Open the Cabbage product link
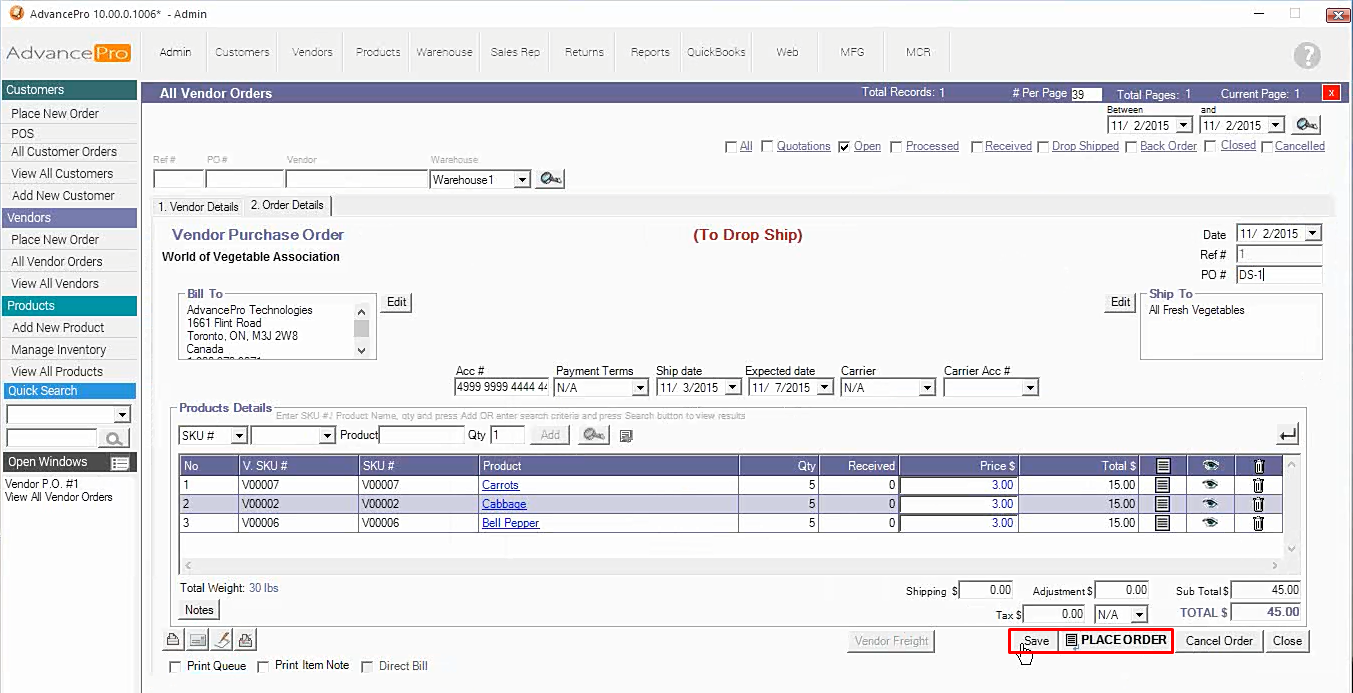Image resolution: width=1353 pixels, height=693 pixels. (x=504, y=504)
